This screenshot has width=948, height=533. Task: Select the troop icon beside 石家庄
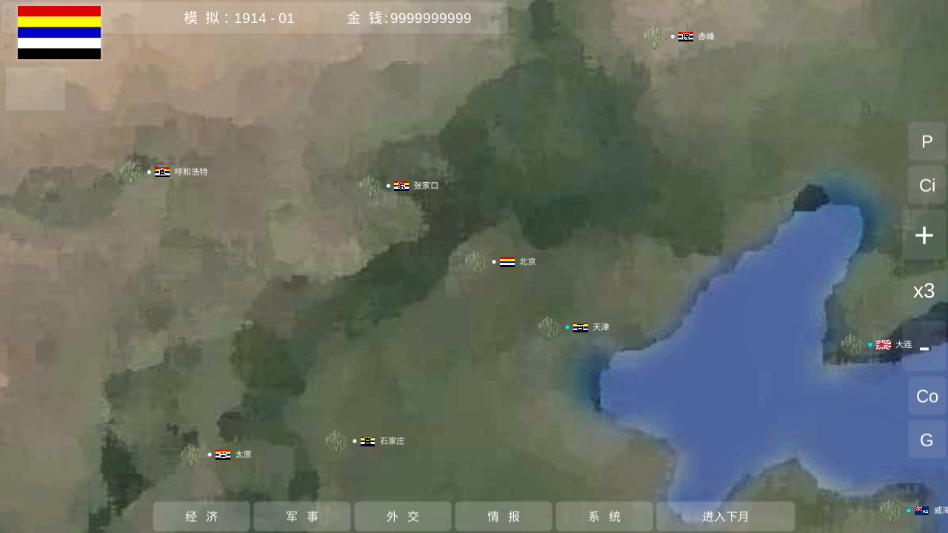(336, 442)
